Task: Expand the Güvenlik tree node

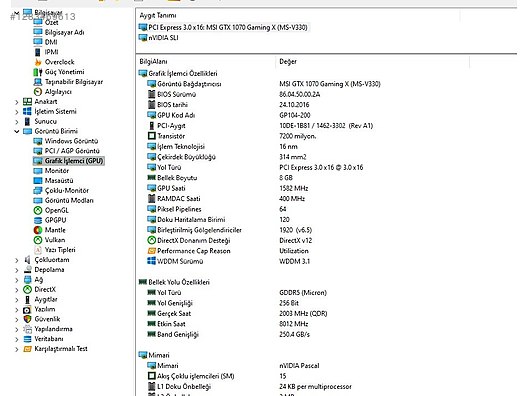Action: [x=16, y=320]
